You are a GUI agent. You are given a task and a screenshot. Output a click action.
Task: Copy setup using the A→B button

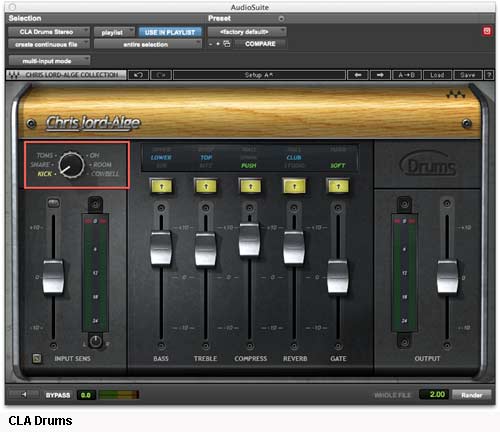(x=407, y=75)
